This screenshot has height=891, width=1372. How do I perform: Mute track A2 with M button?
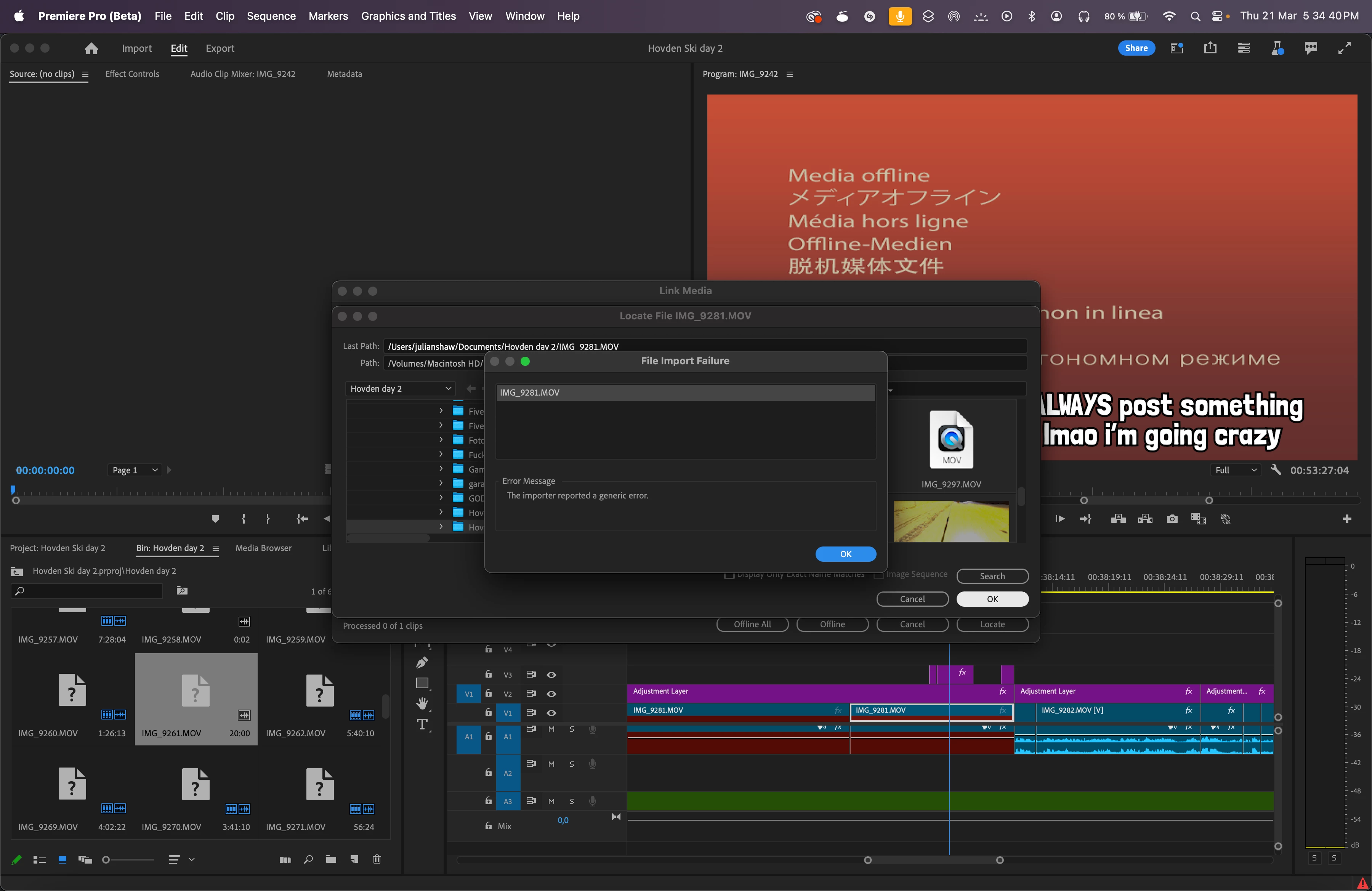551,764
